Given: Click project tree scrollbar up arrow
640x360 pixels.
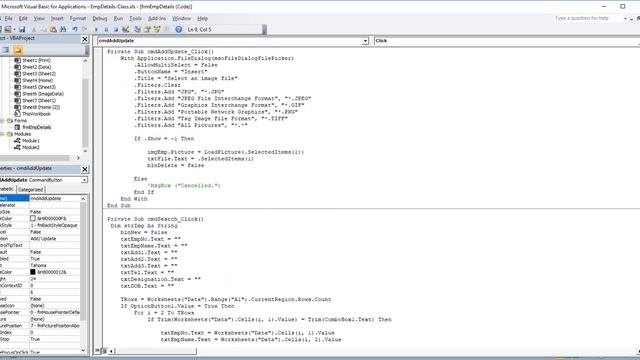Looking at the screenshot, I should click(85, 60).
